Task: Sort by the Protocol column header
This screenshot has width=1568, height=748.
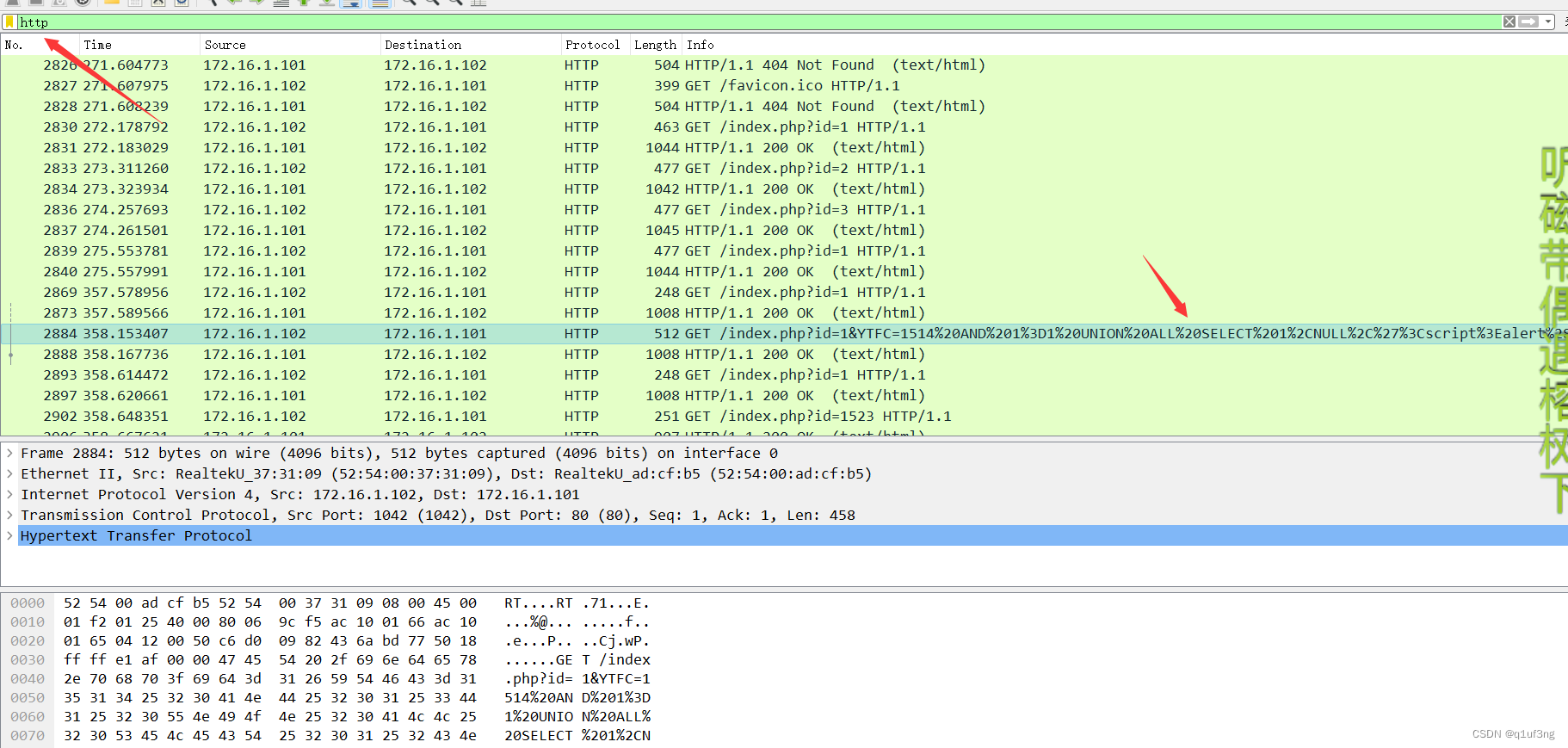Action: click(595, 45)
